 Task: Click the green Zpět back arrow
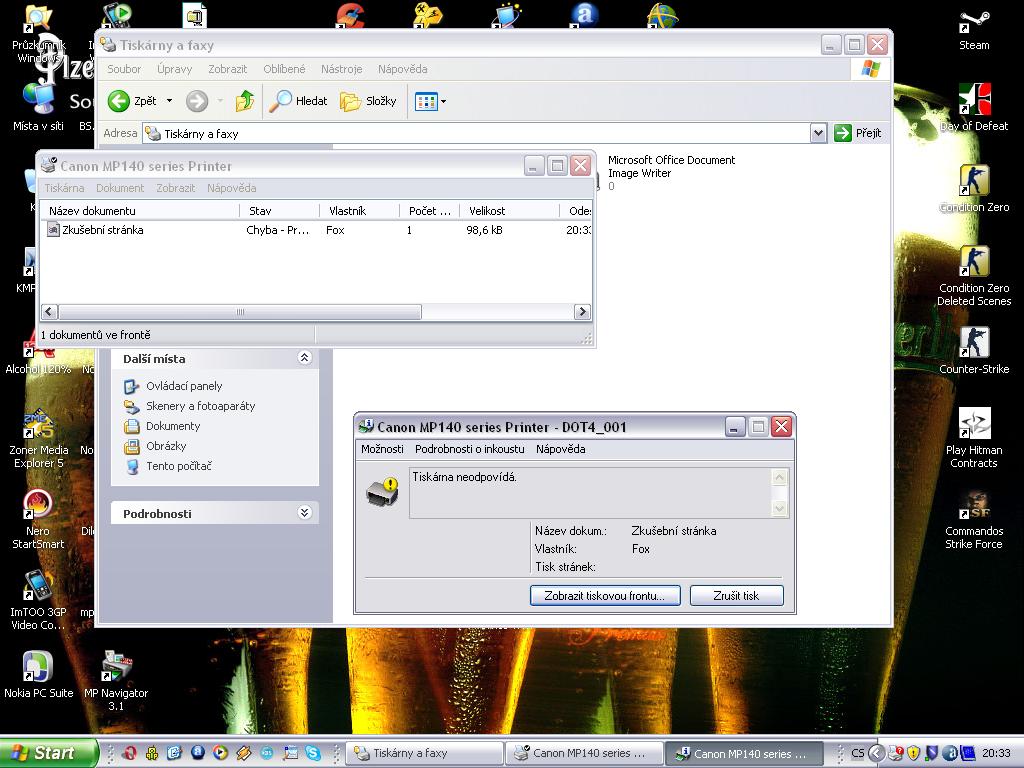click(x=119, y=101)
